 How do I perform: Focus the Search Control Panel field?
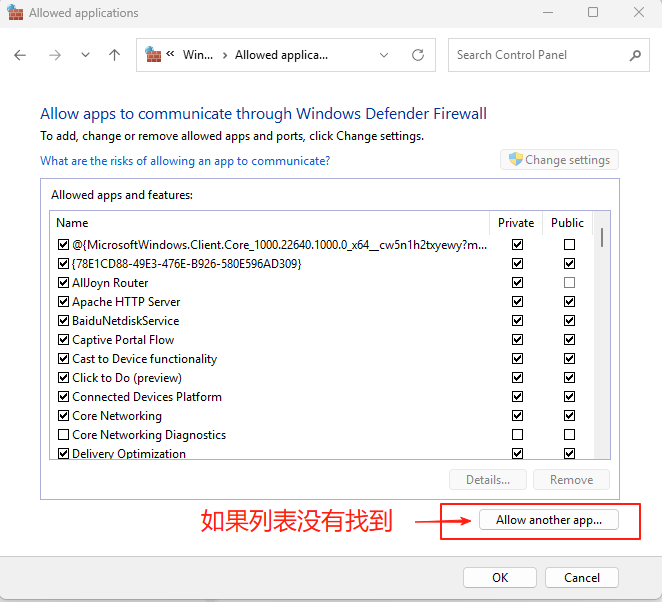tap(548, 55)
